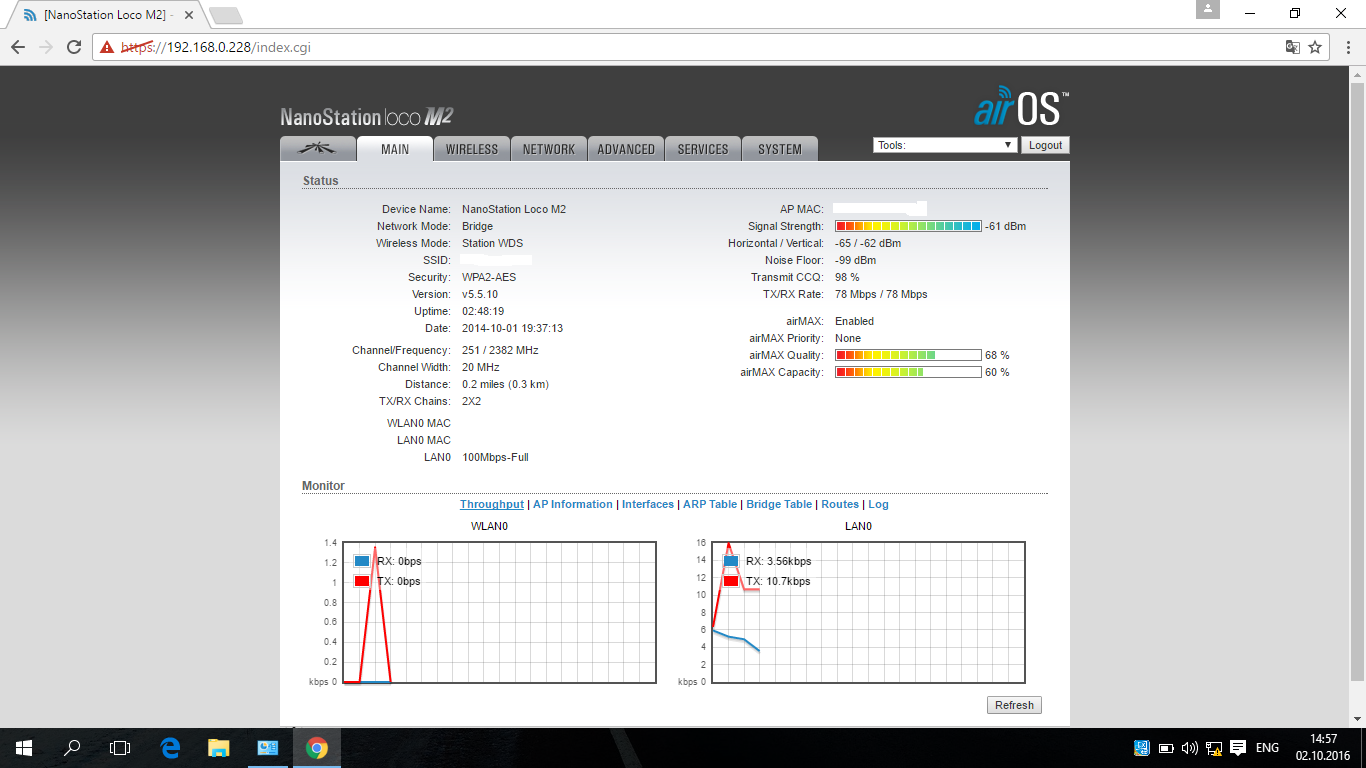The width and height of the screenshot is (1366, 768).
Task: Click the Refresh button below the graphs
Action: (1014, 705)
